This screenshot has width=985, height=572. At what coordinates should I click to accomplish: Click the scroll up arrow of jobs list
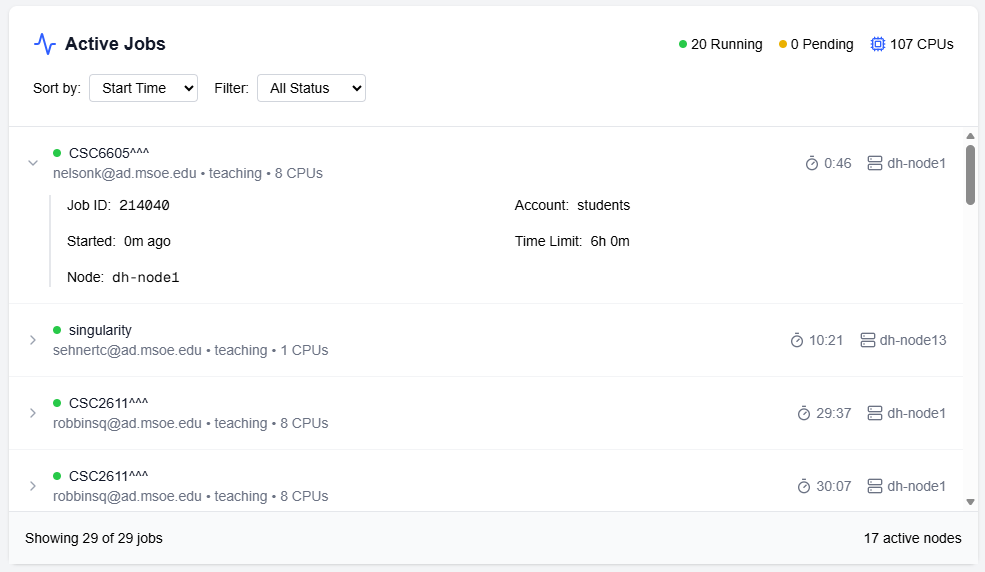tap(970, 136)
